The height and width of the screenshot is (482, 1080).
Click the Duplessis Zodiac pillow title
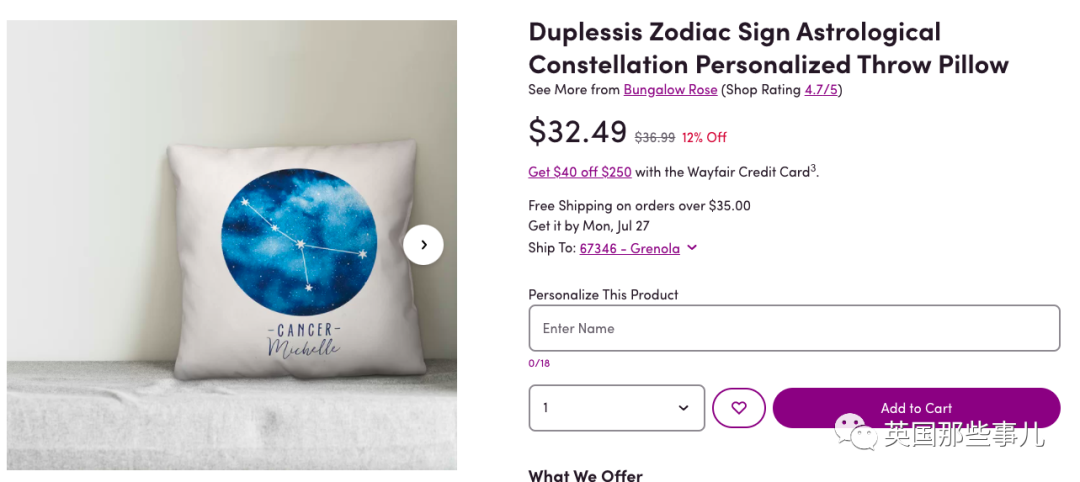(x=767, y=48)
